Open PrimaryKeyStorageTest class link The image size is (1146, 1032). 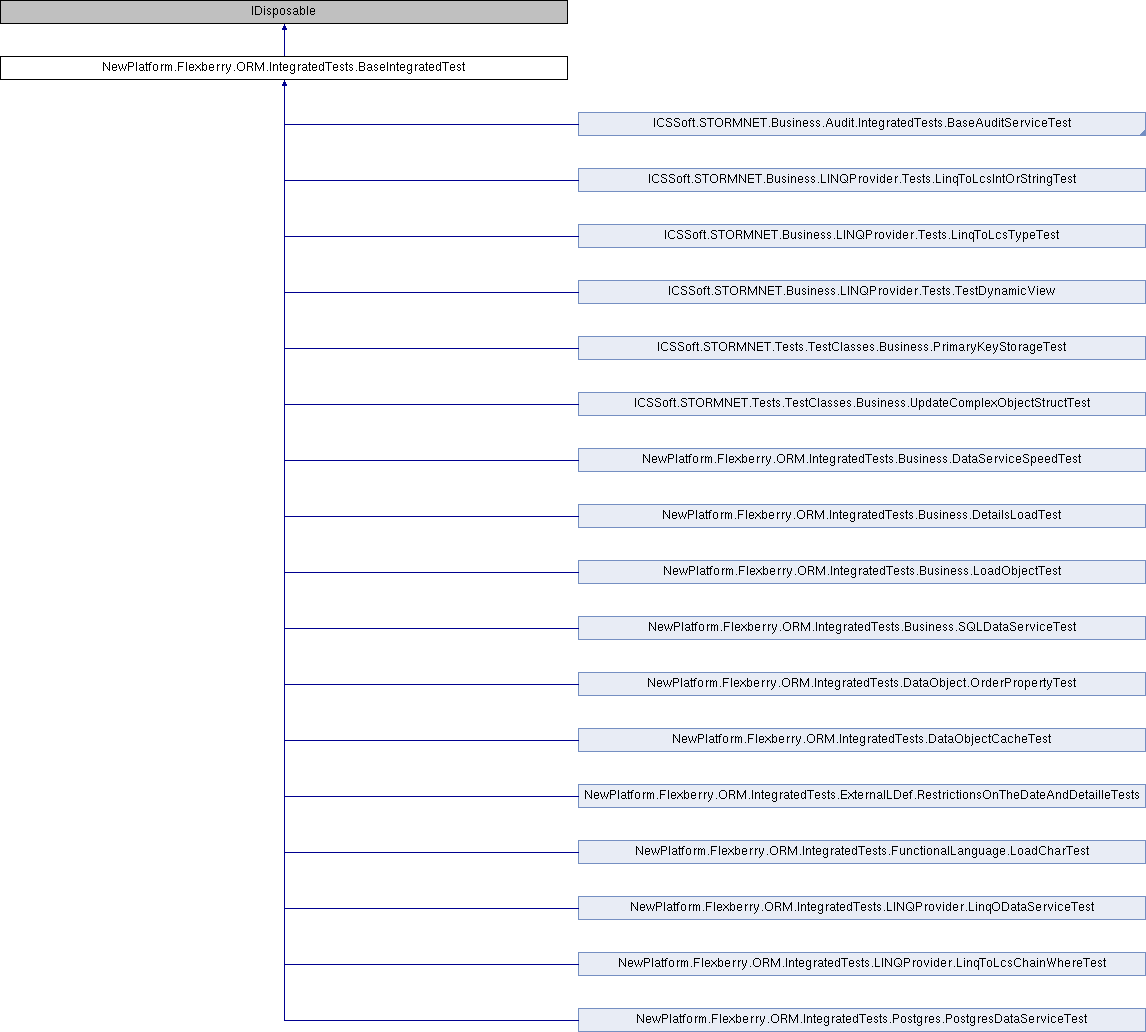pos(862,348)
